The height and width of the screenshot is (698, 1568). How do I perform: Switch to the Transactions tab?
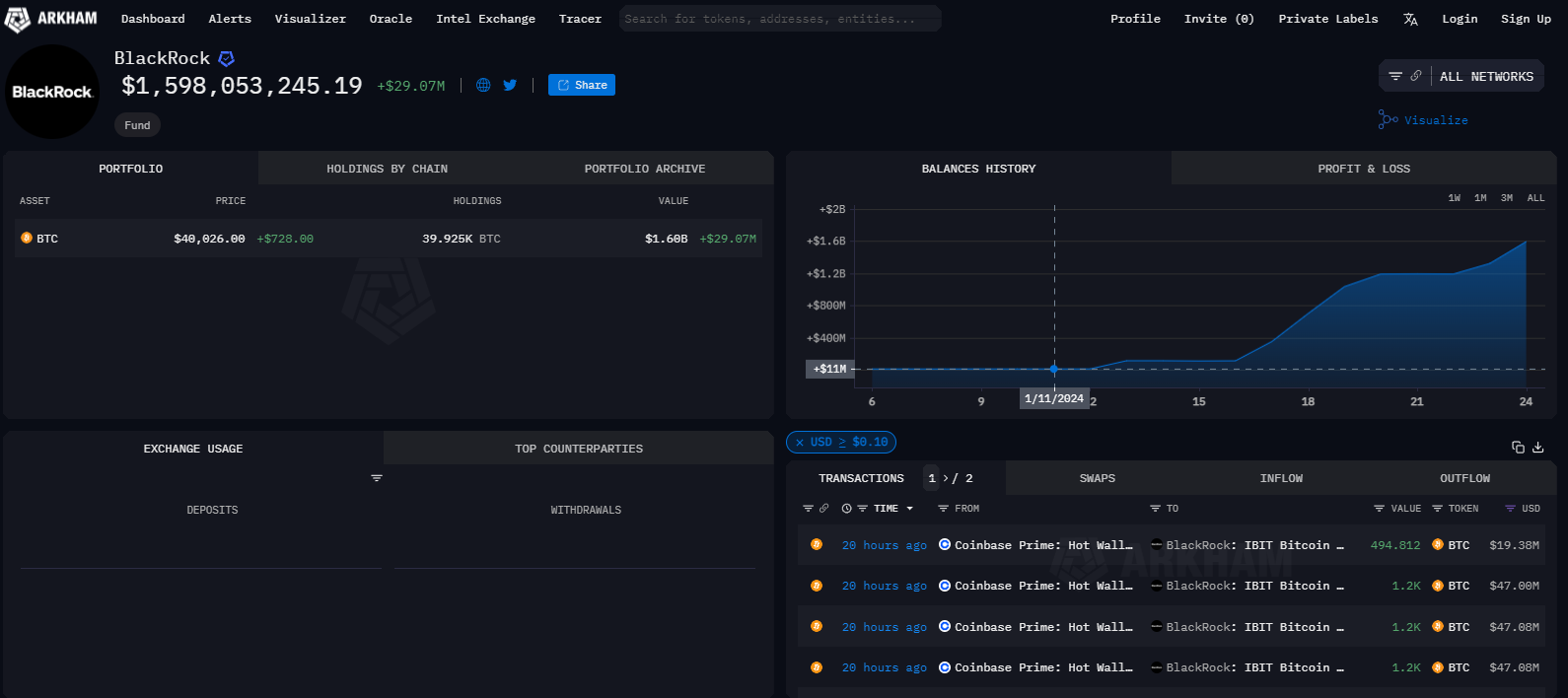coord(861,478)
